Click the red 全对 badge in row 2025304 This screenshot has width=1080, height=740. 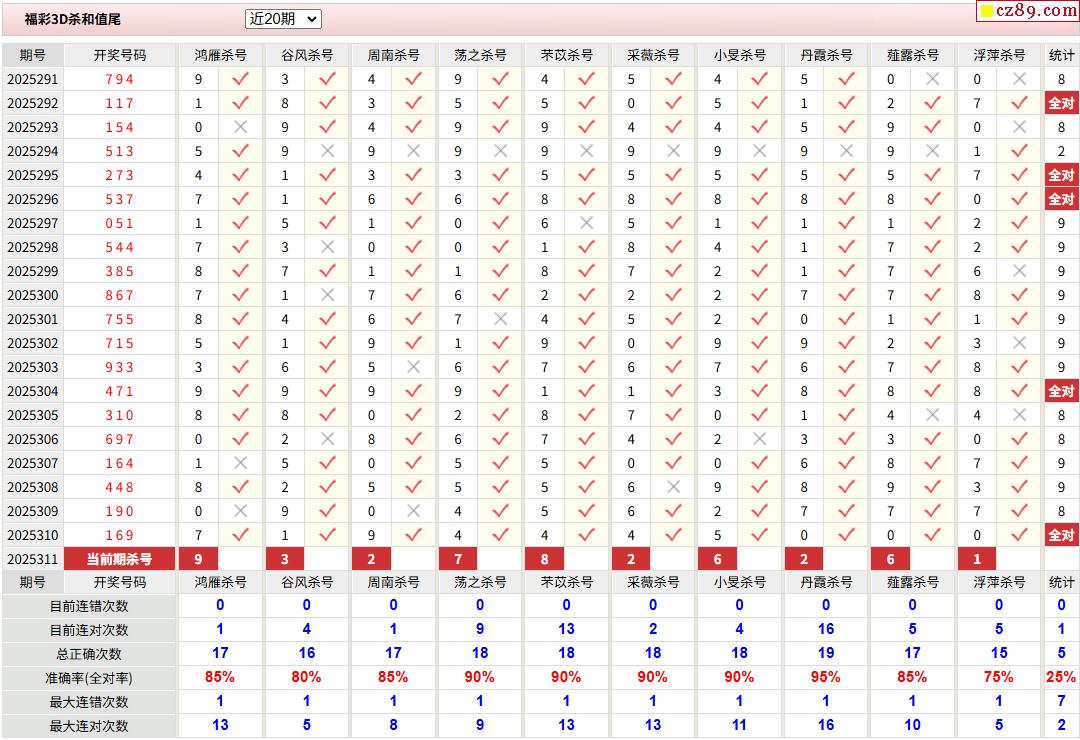(1061, 391)
